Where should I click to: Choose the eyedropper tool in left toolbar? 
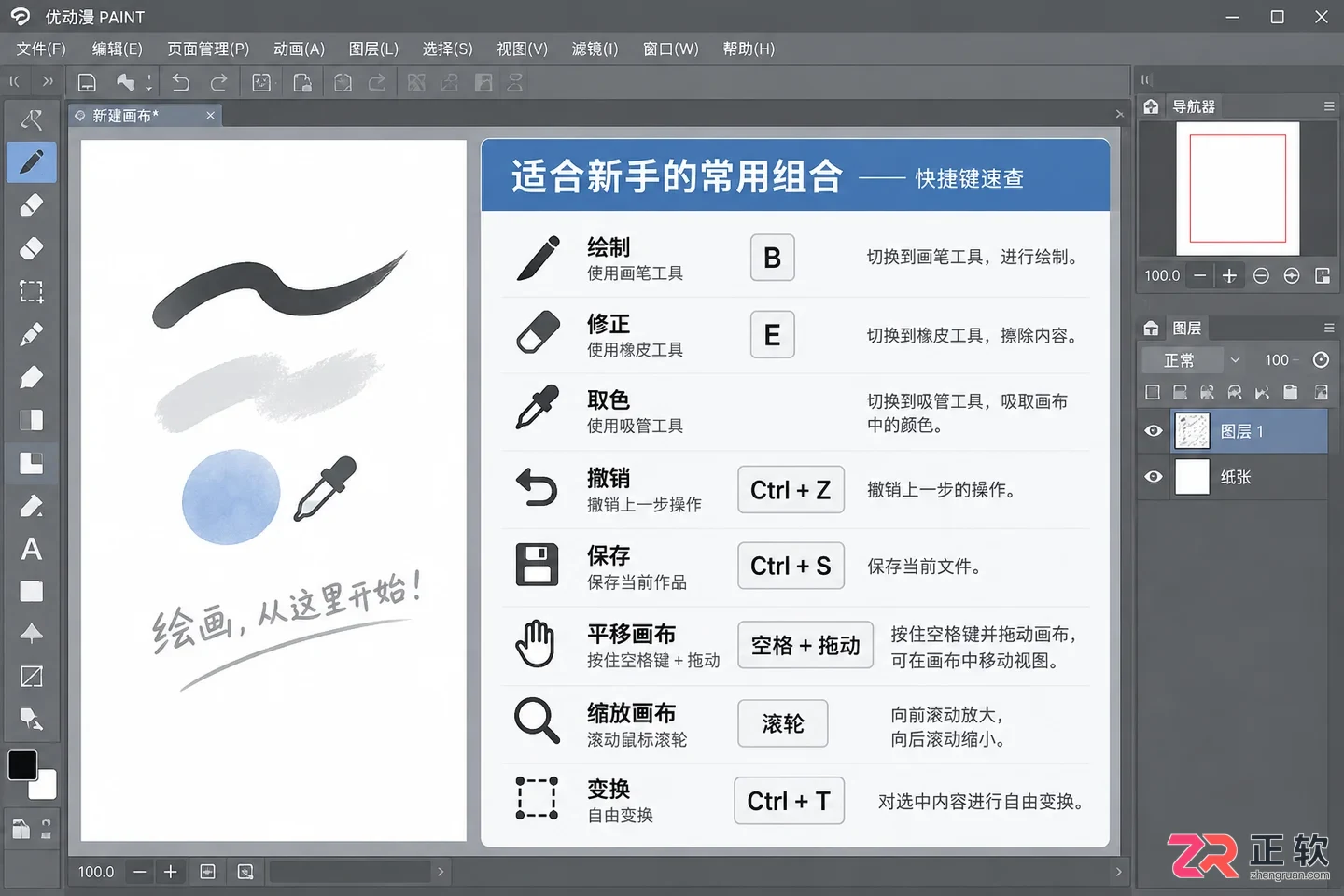[x=31, y=334]
